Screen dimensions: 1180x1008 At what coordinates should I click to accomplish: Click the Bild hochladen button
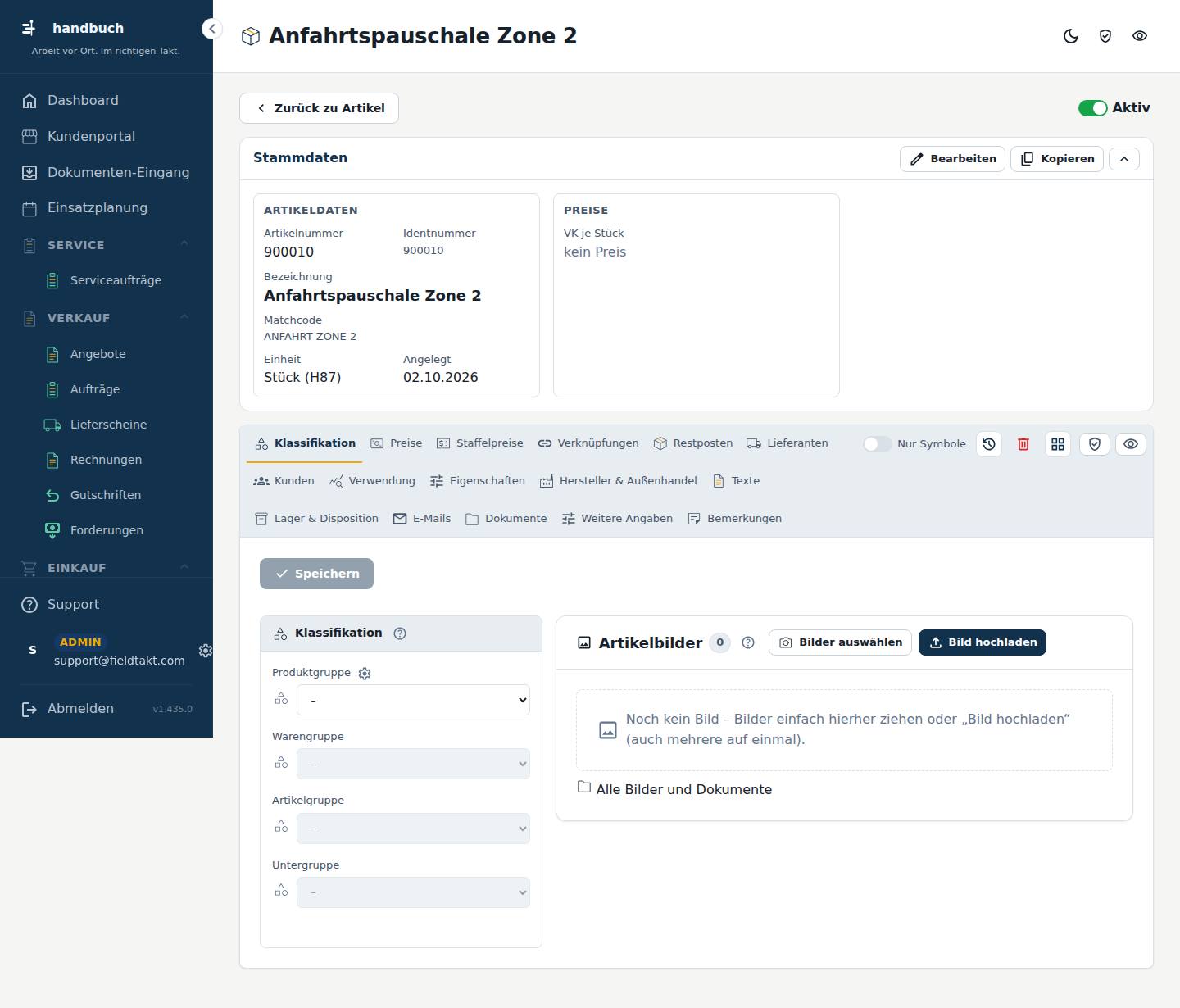pyautogui.click(x=983, y=642)
